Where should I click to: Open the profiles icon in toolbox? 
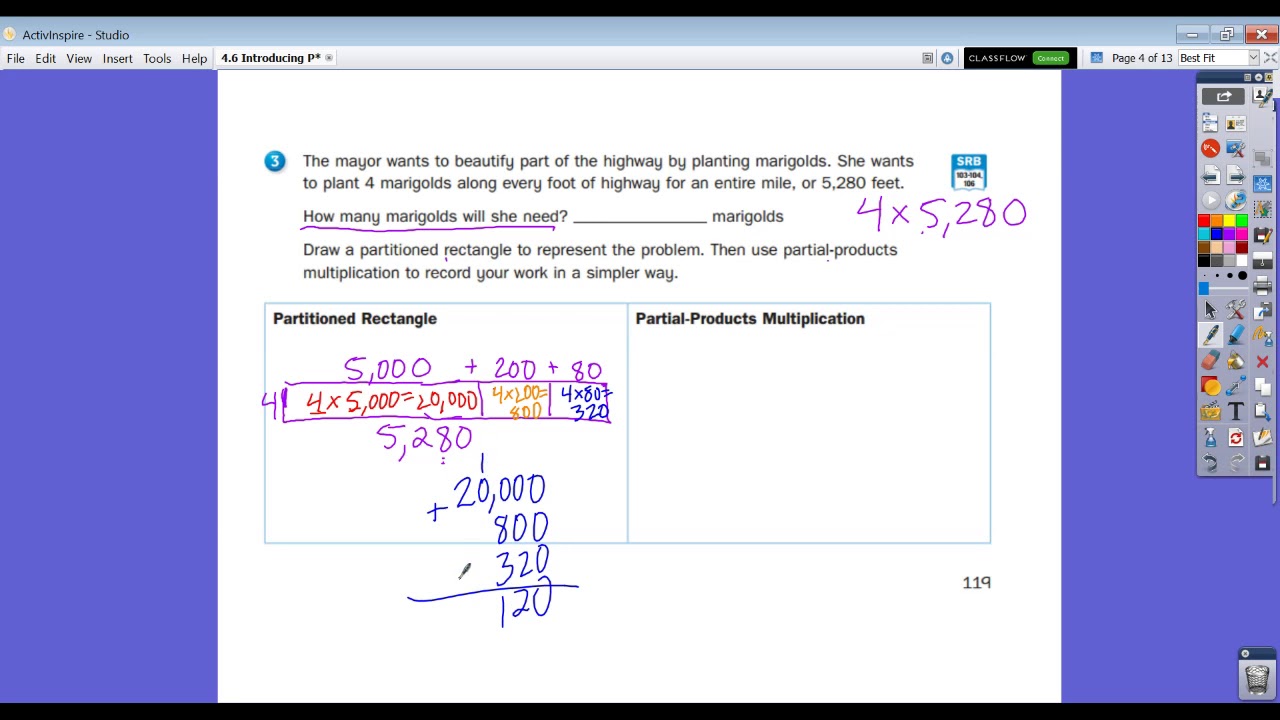coord(1236,124)
